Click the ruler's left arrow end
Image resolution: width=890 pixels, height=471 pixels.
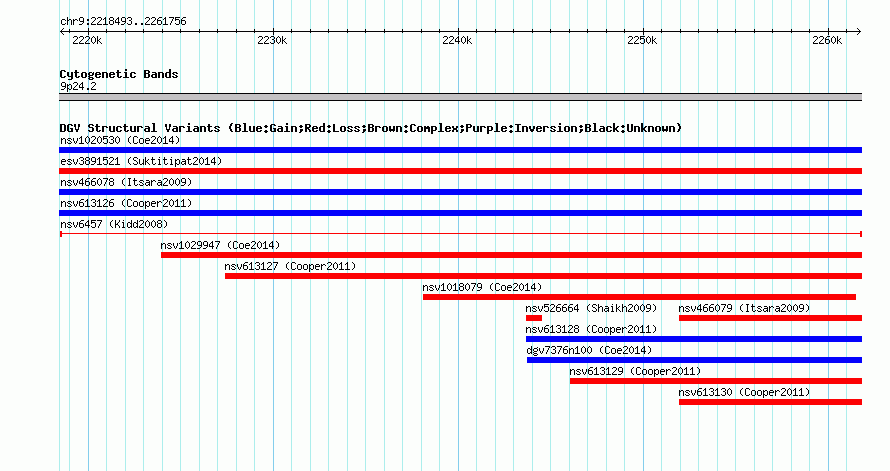[x=62, y=32]
